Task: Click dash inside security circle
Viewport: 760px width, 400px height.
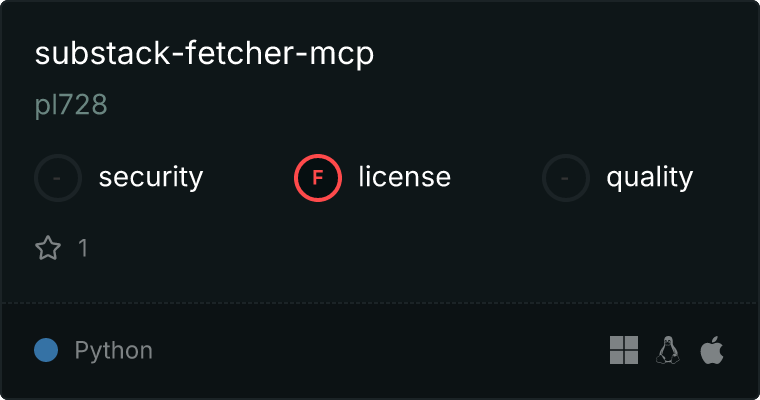Action: tap(57, 178)
